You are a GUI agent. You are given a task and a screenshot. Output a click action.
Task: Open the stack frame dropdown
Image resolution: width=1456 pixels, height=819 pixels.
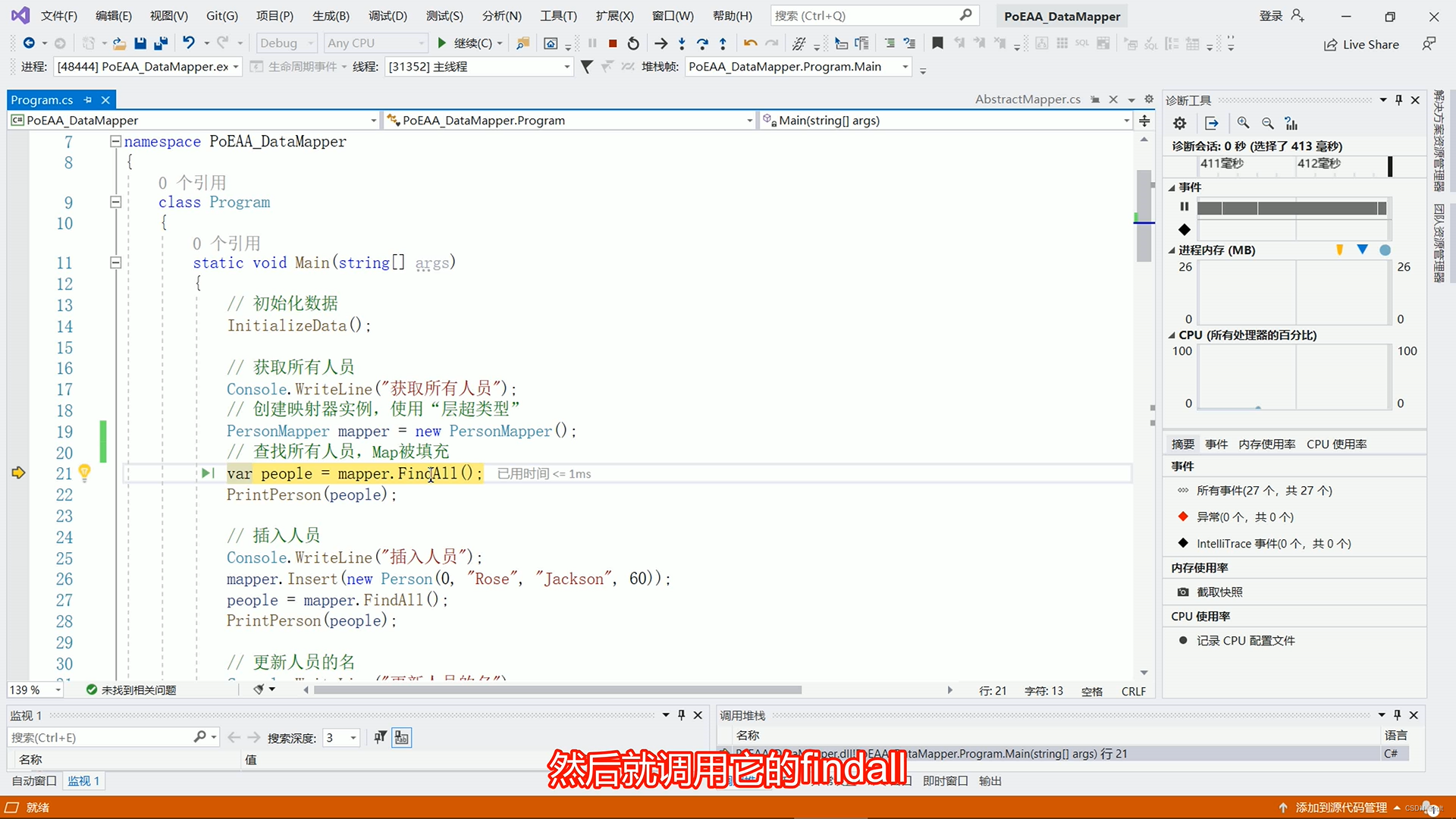pos(905,67)
